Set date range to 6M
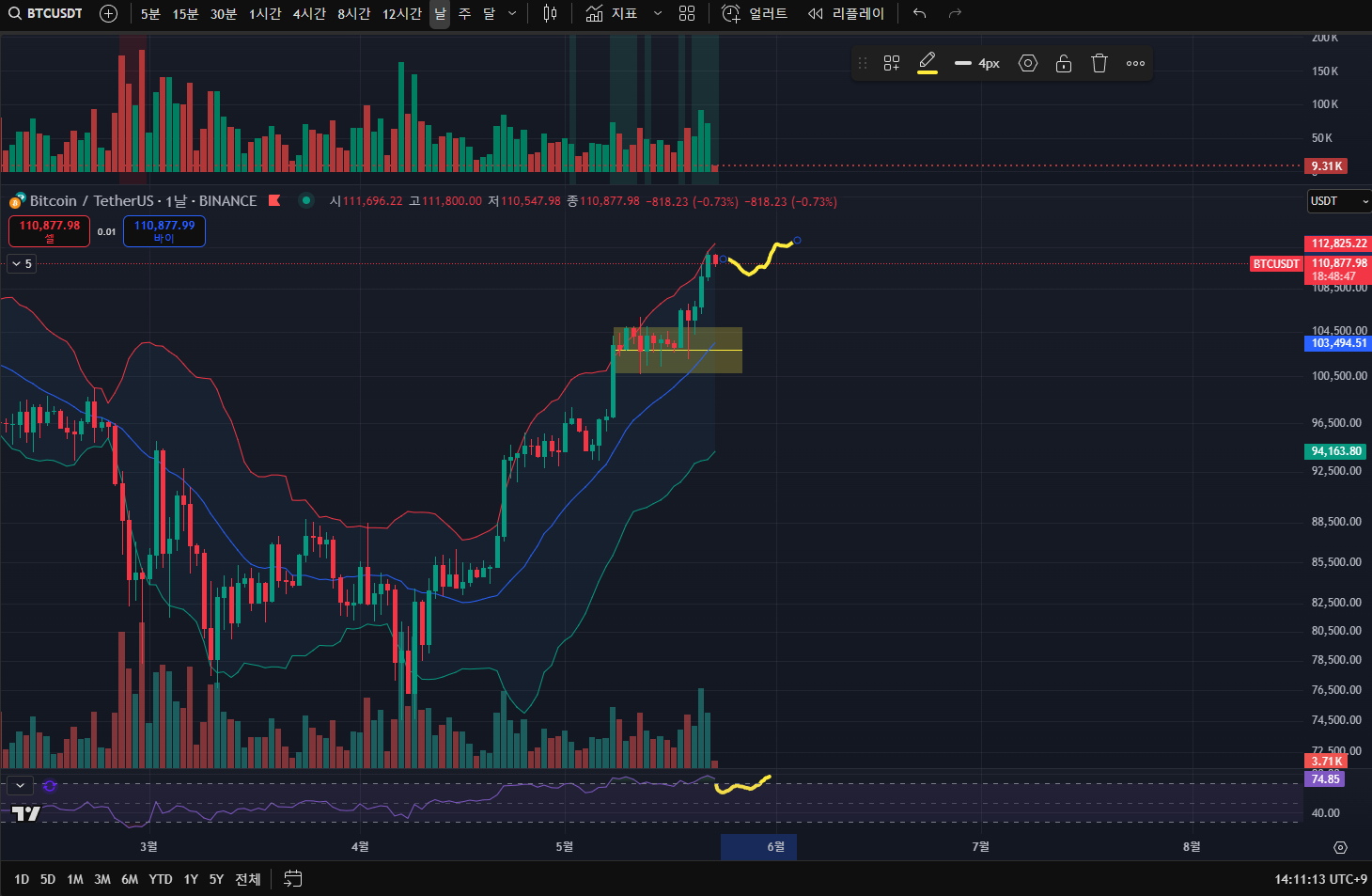 tap(130, 879)
